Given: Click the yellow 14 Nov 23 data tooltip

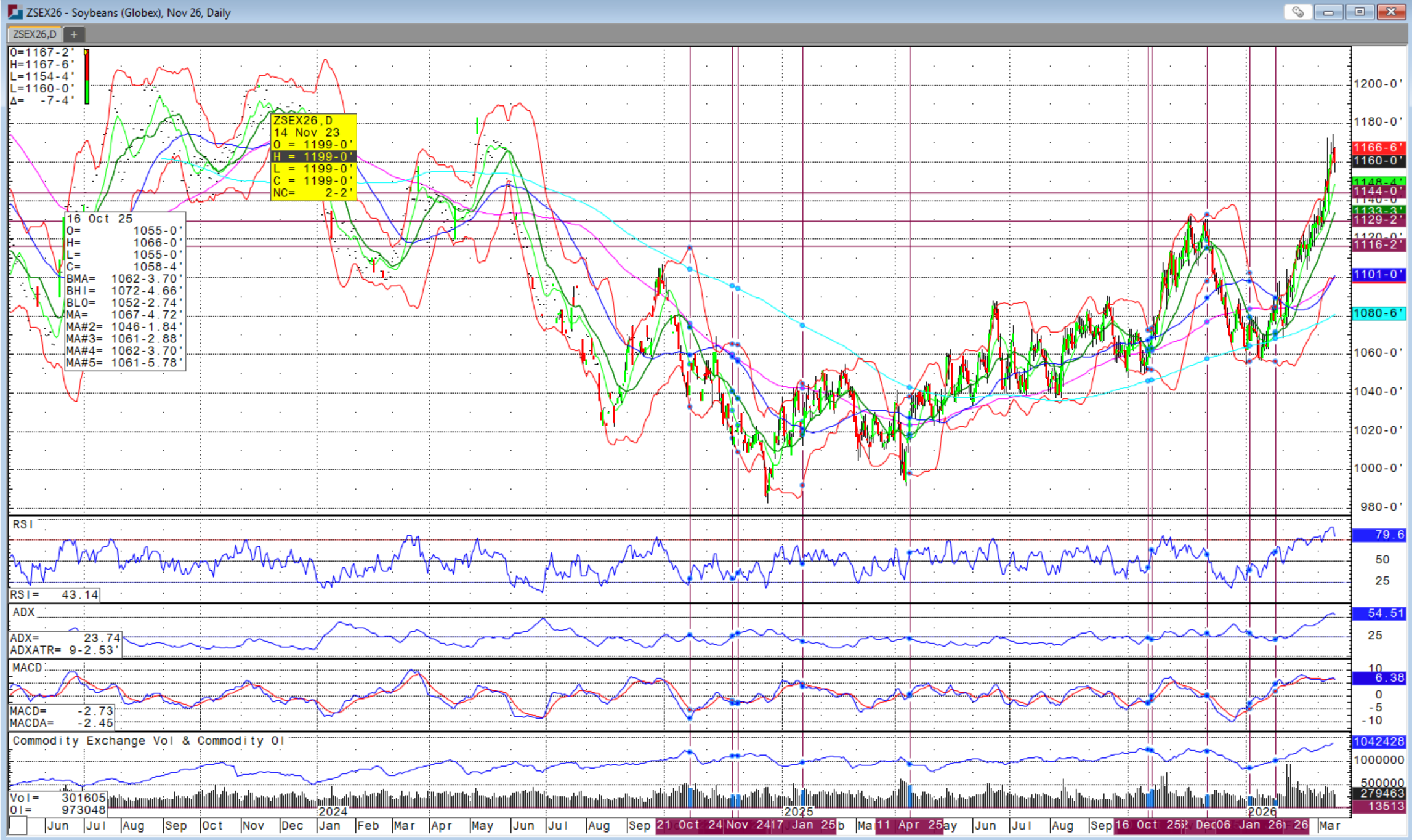Looking at the screenshot, I should pyautogui.click(x=313, y=156).
